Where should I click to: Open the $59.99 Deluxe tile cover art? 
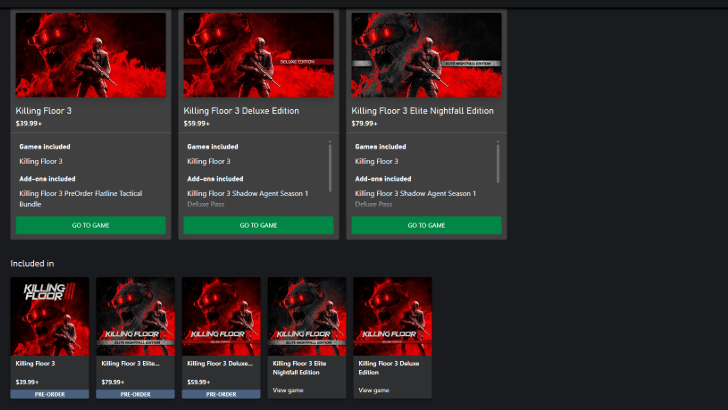click(221, 316)
